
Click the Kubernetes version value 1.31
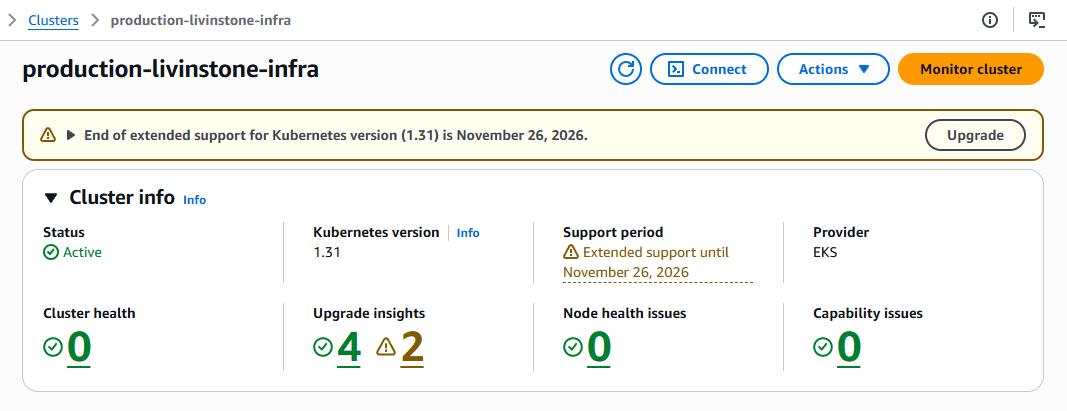327,252
